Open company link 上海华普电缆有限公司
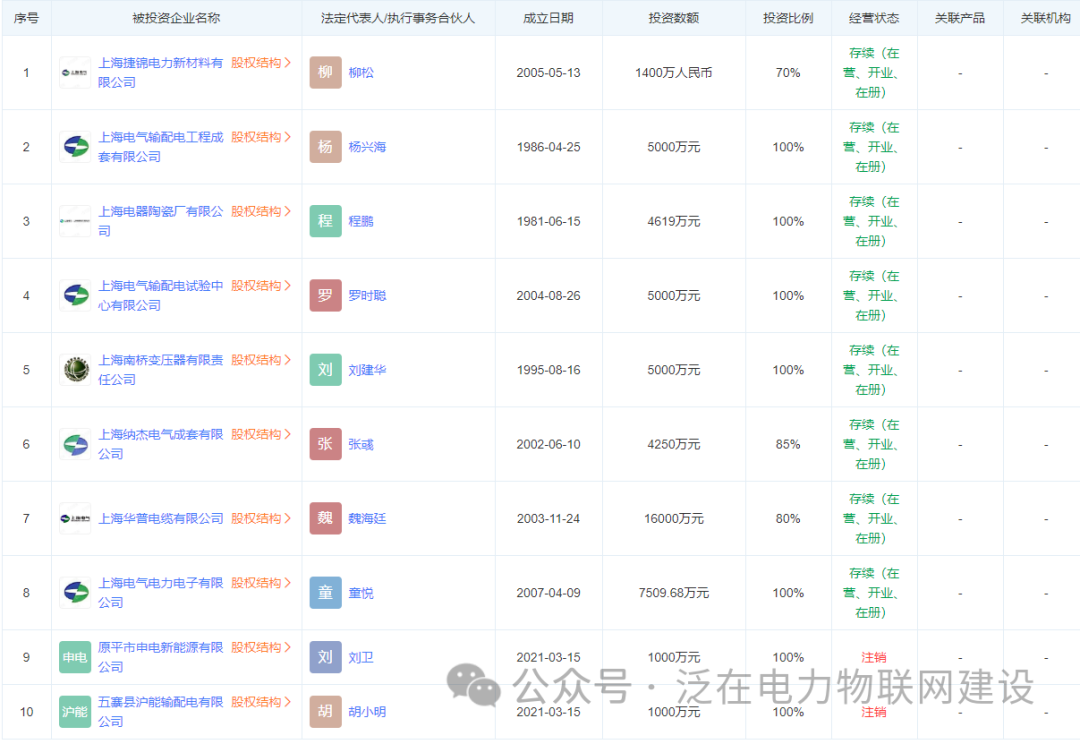 click(160, 519)
